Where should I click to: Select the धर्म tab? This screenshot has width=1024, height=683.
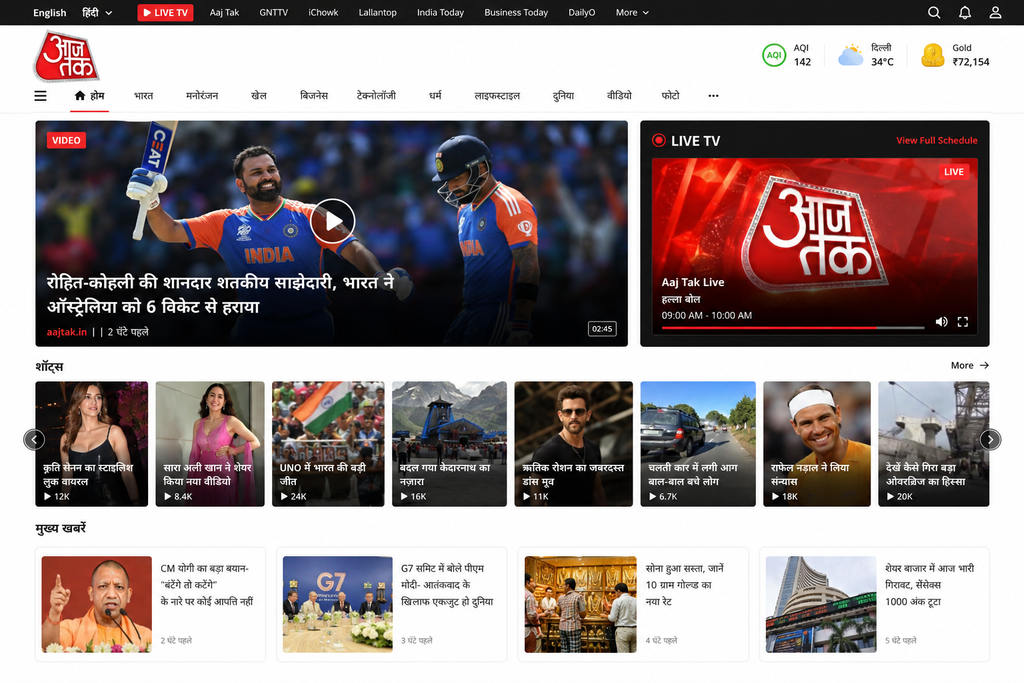pos(436,96)
